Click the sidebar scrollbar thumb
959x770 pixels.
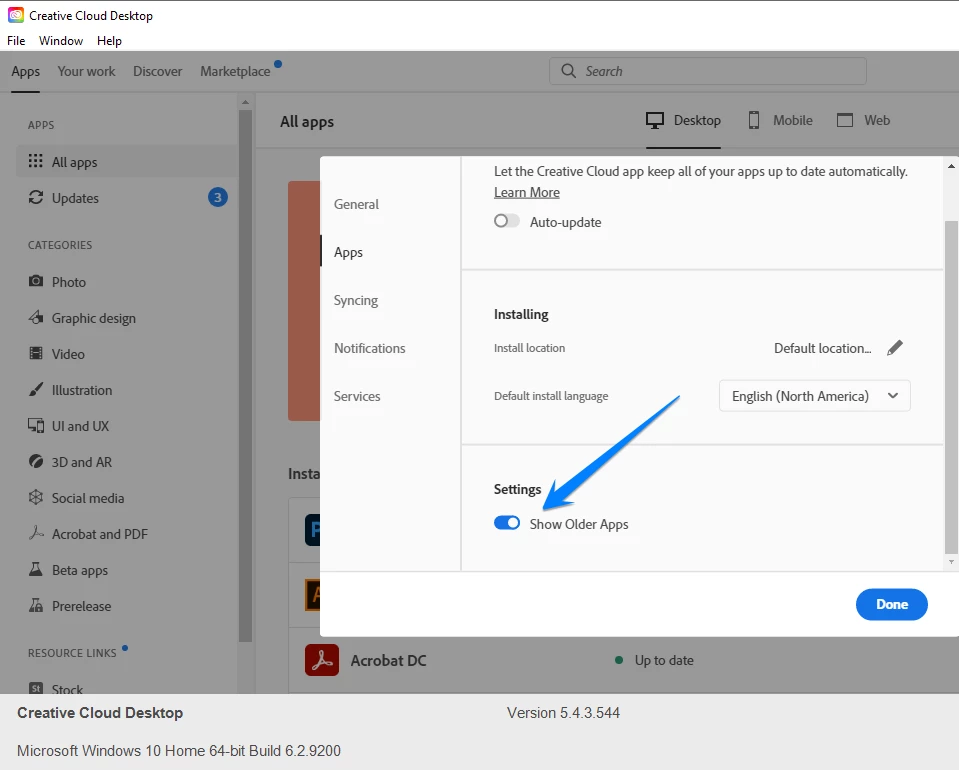(245, 376)
